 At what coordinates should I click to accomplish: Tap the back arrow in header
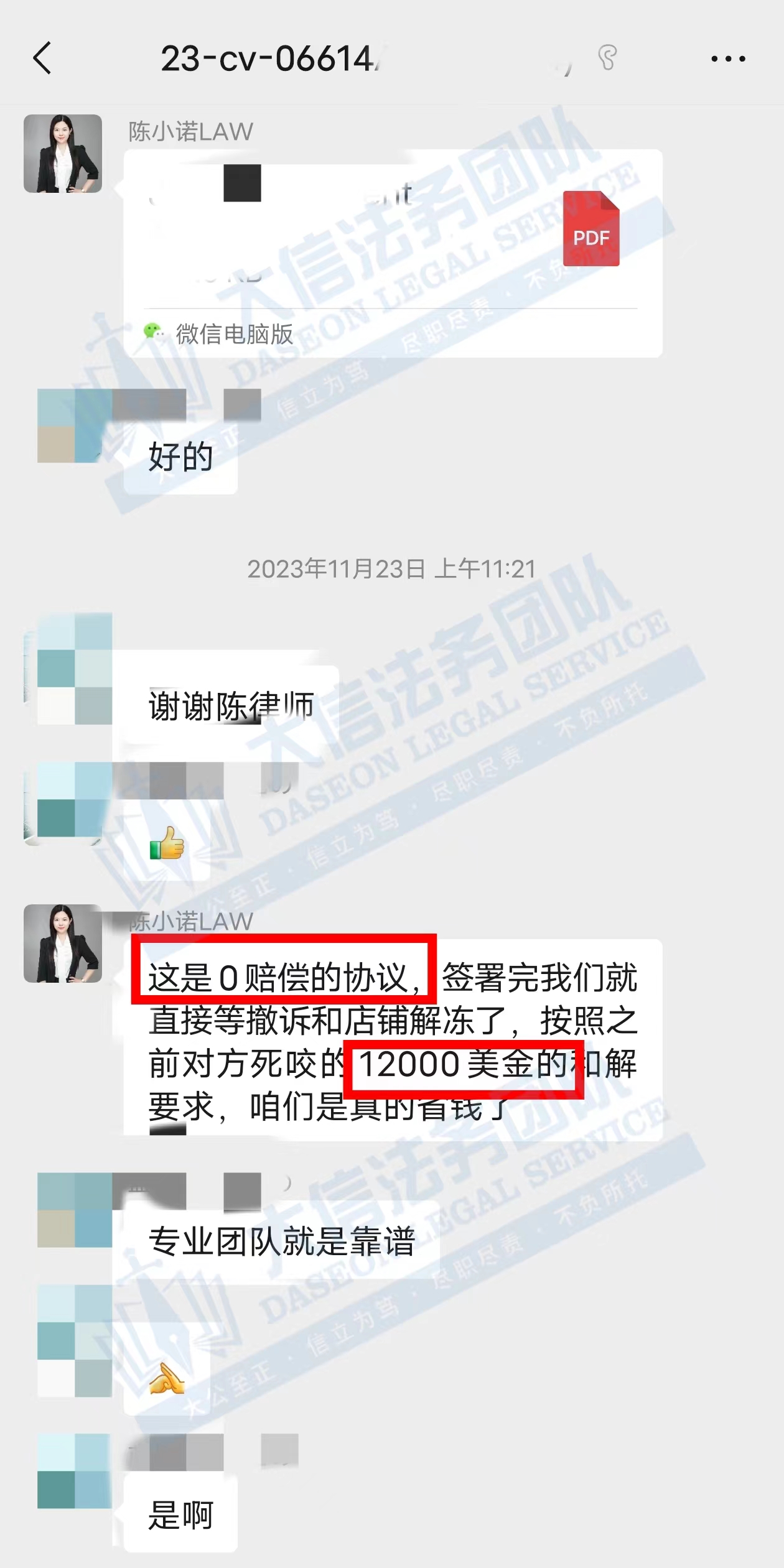click(42, 58)
